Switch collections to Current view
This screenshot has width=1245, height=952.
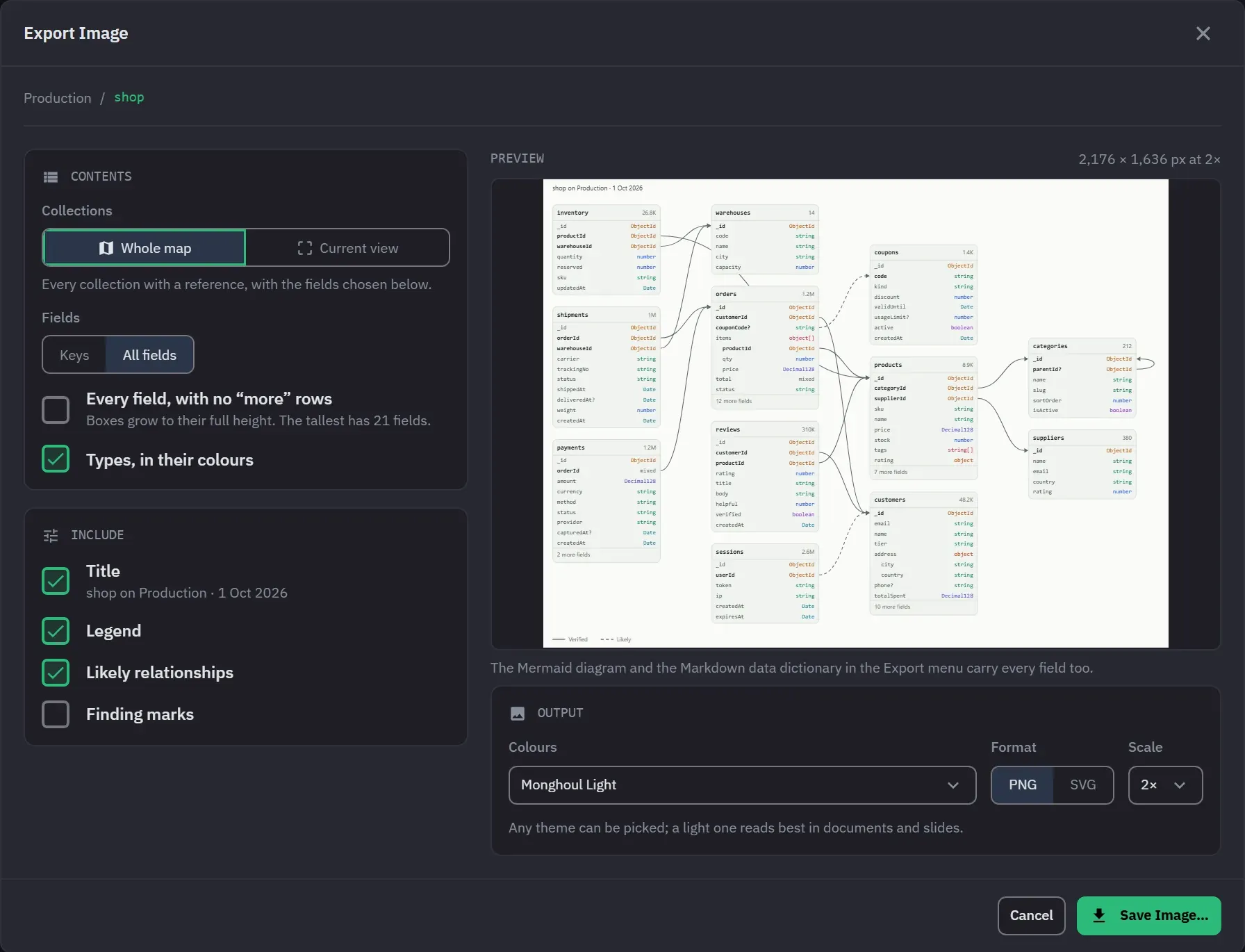(x=347, y=248)
